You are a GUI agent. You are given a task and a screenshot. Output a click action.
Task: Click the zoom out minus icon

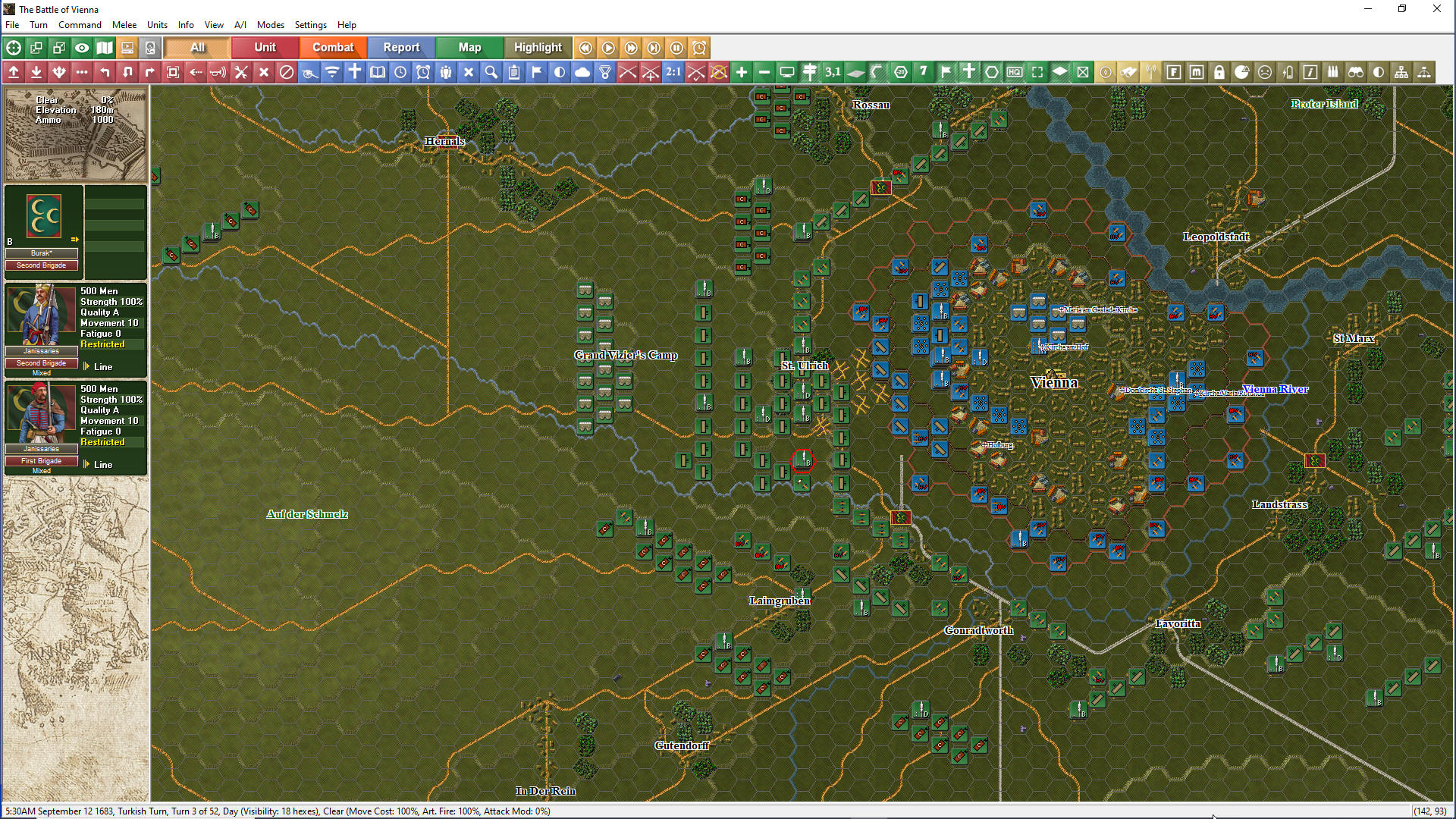764,72
